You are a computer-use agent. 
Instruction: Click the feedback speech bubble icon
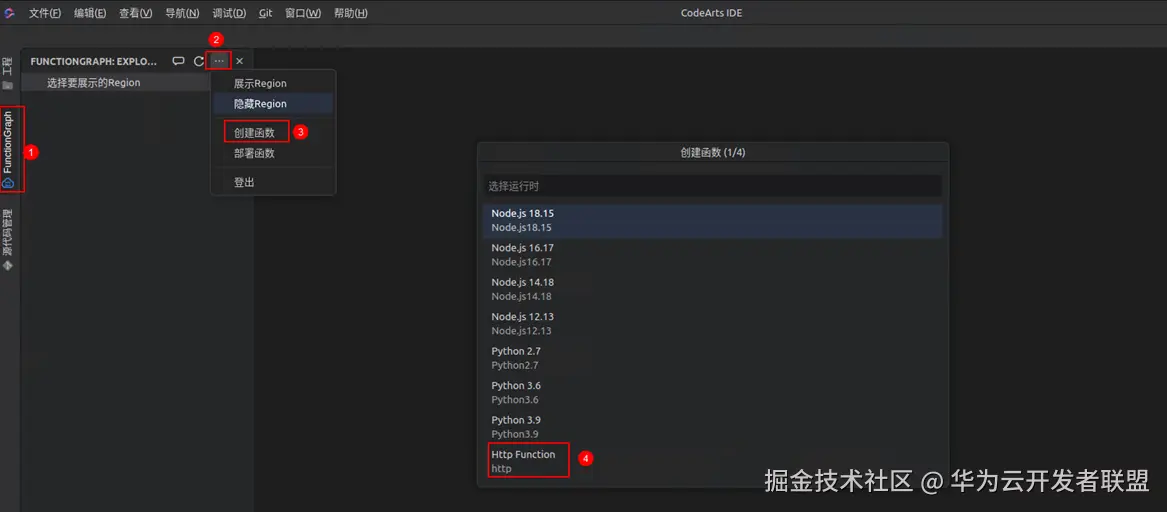[178, 61]
